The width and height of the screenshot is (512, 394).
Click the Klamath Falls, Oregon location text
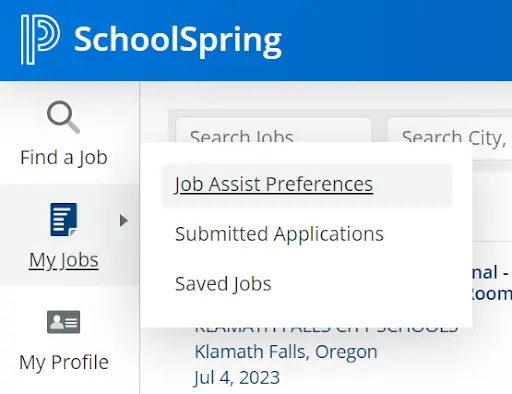pos(286,352)
